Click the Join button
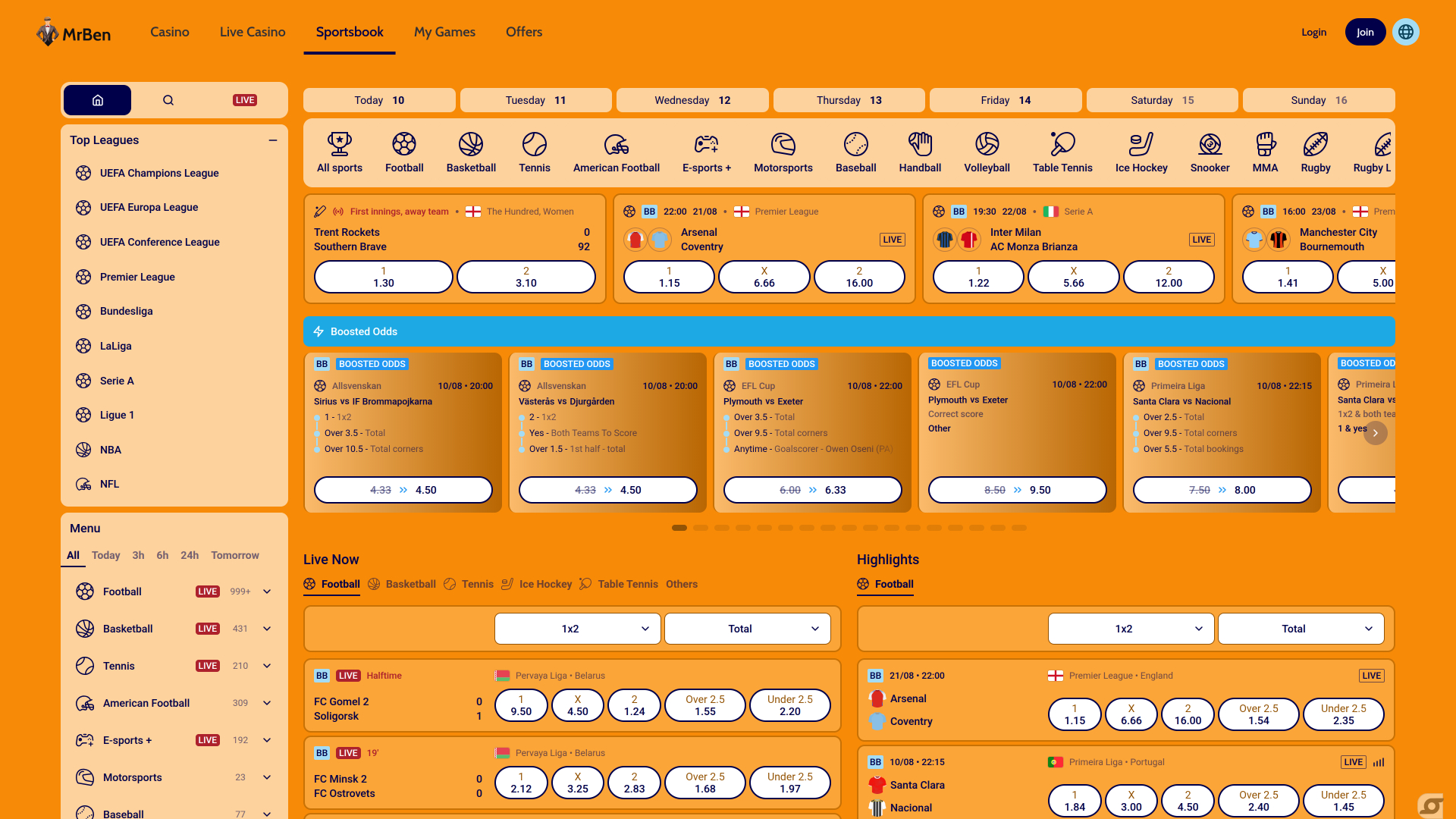1456x819 pixels. coord(1365,32)
